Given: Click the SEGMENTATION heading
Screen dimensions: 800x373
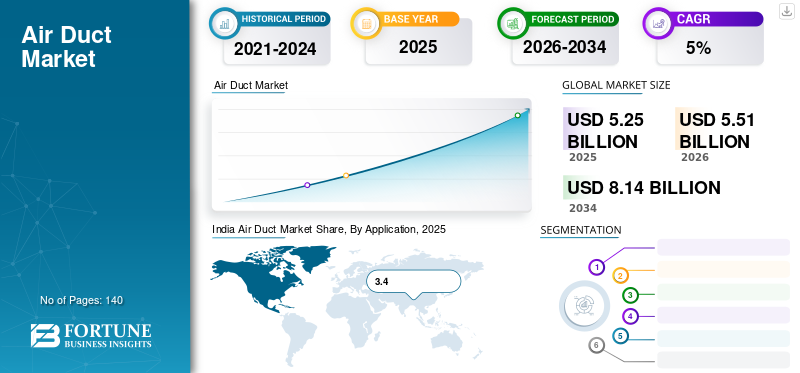Looking at the screenshot, I should pyautogui.click(x=581, y=230).
